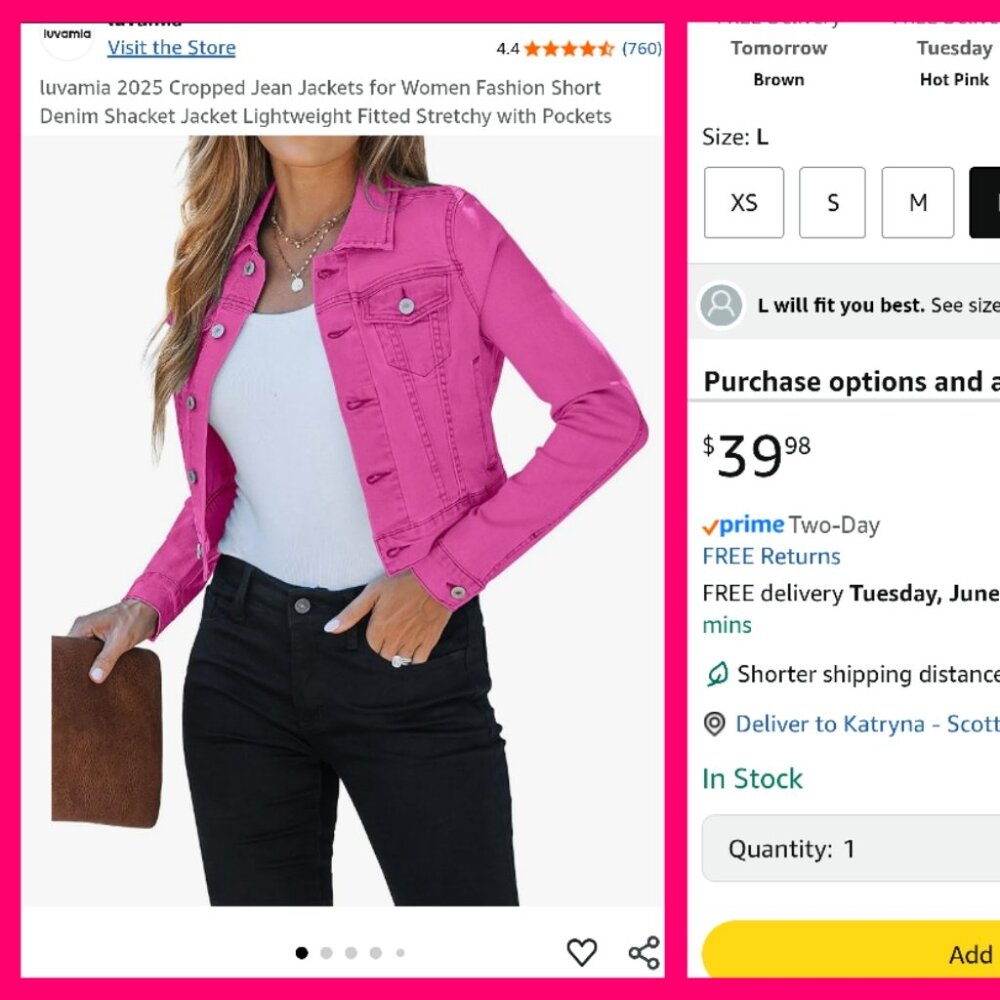Open sharing options via the share icon
The image size is (1000, 1000).
[x=644, y=951]
